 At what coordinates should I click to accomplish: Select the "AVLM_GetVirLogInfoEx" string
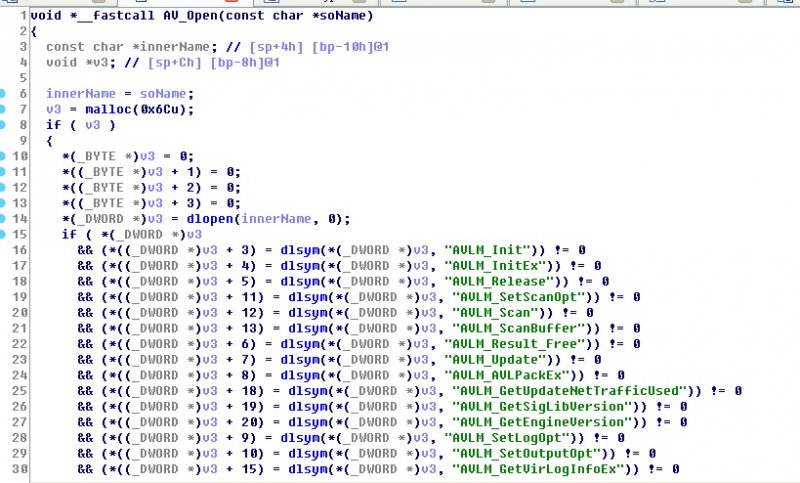click(538, 469)
